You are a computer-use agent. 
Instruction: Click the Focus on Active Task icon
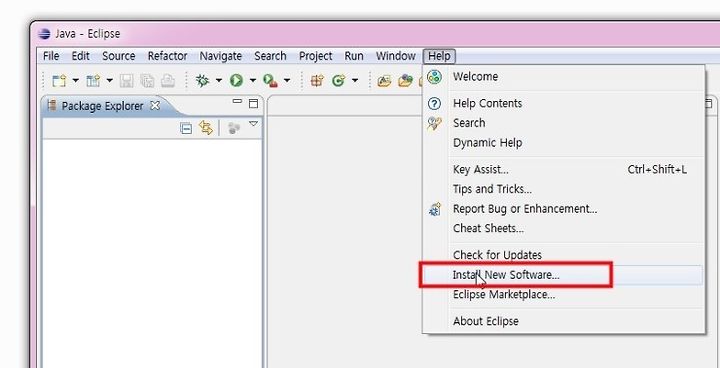(234, 128)
